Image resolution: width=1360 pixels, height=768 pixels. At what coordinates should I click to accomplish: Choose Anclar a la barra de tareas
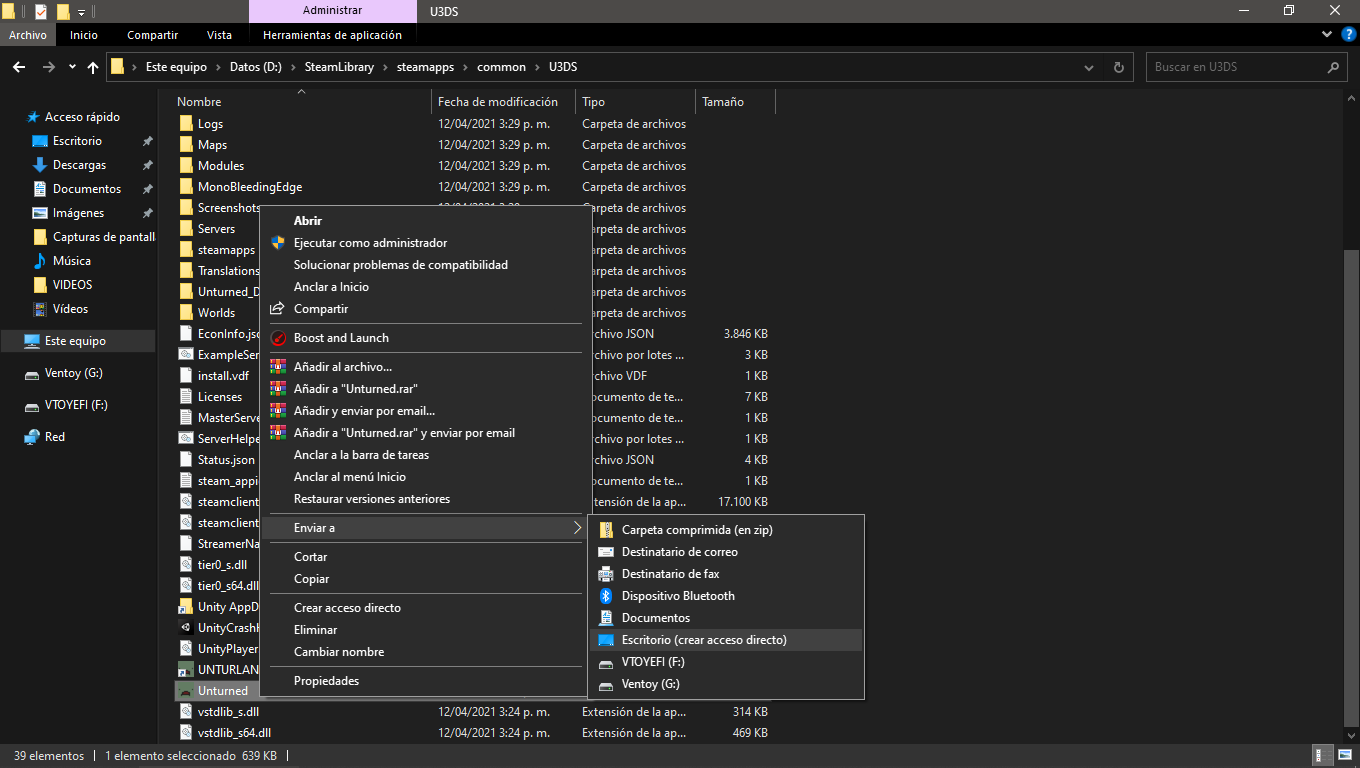(361, 455)
